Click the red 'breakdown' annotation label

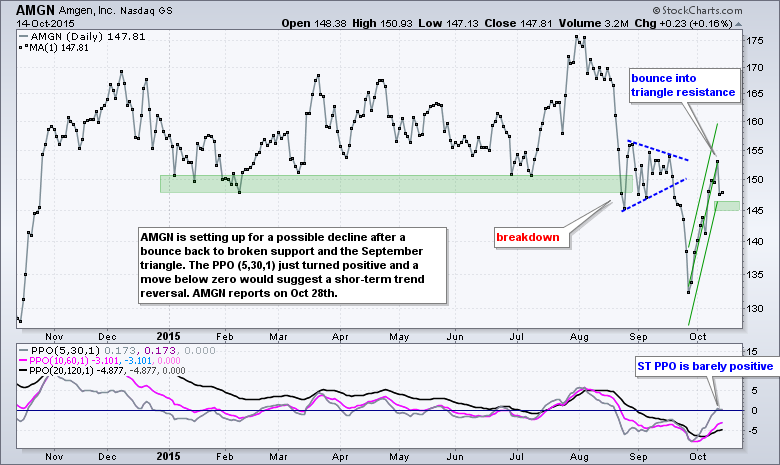[528, 237]
